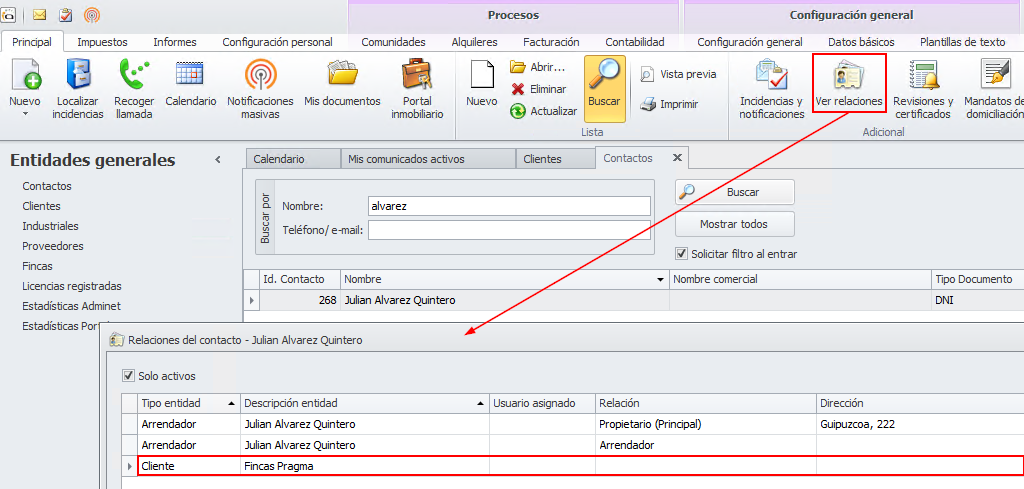
Task: Switch to Clientes document tab
Action: [555, 159]
